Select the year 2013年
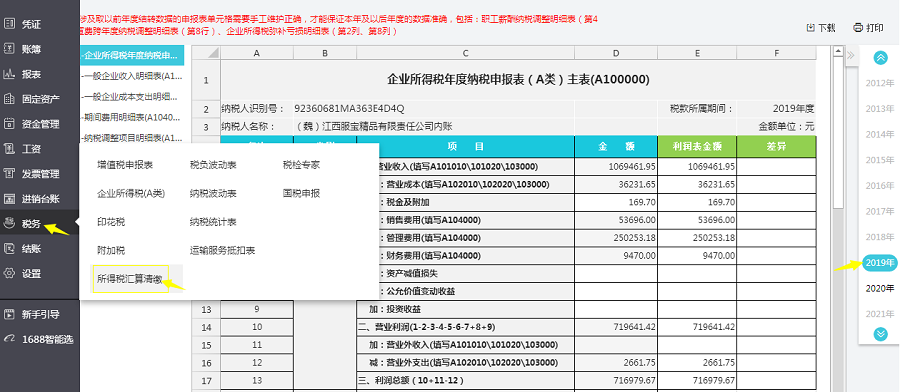Image resolution: width=900 pixels, height=392 pixels. click(880, 108)
